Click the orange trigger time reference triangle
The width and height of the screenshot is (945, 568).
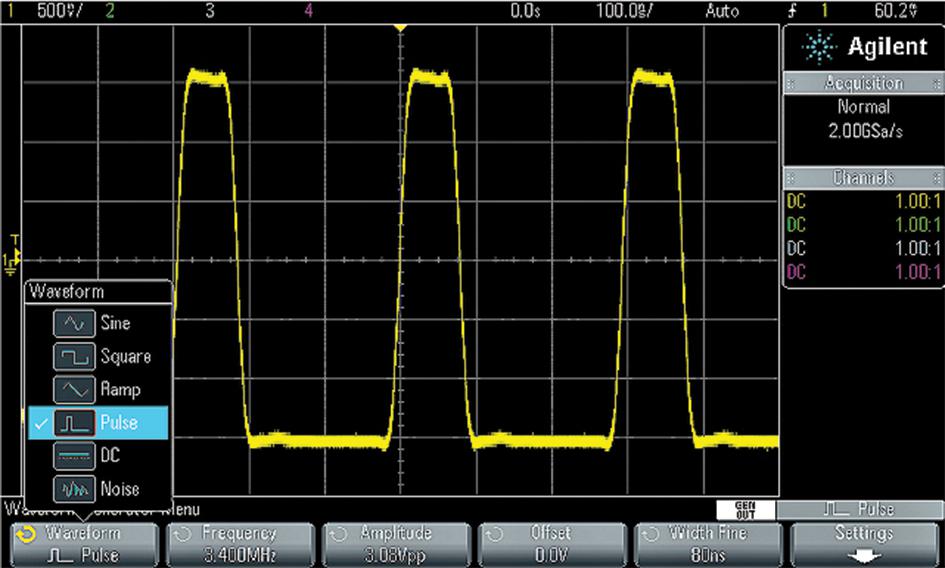pos(400,28)
